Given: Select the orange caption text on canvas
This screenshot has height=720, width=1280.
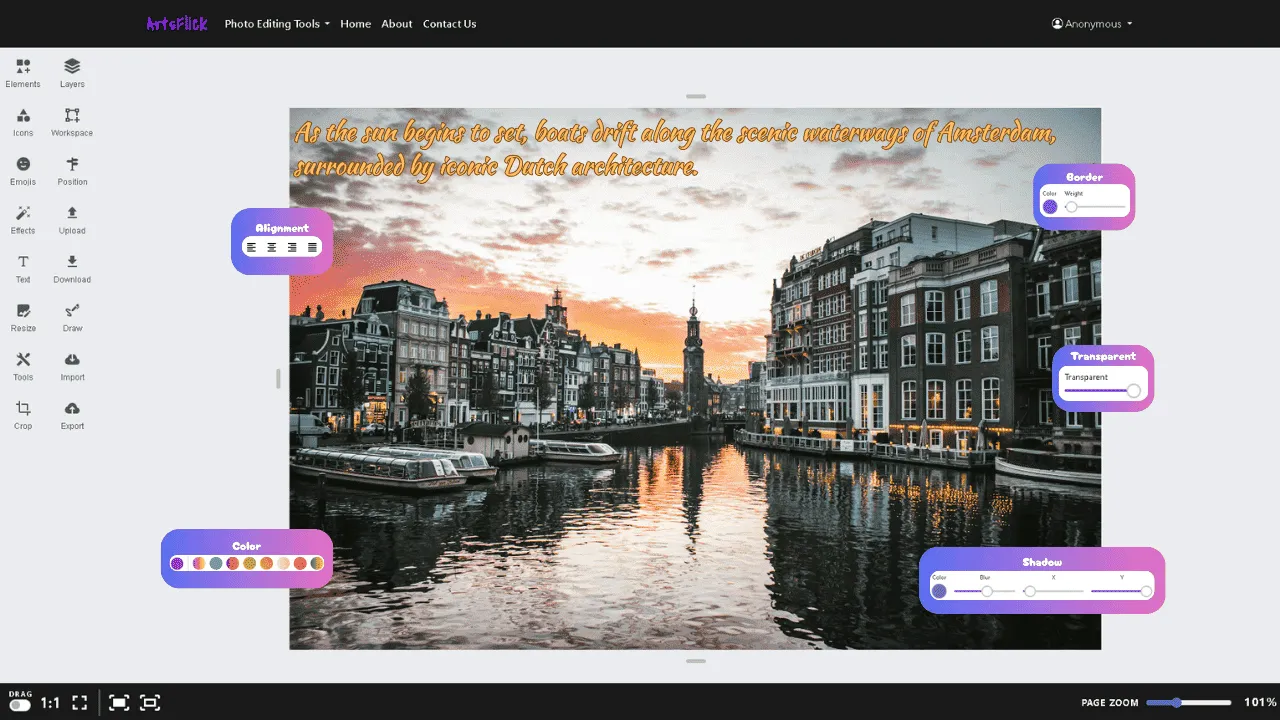Looking at the screenshot, I should pyautogui.click(x=675, y=149).
